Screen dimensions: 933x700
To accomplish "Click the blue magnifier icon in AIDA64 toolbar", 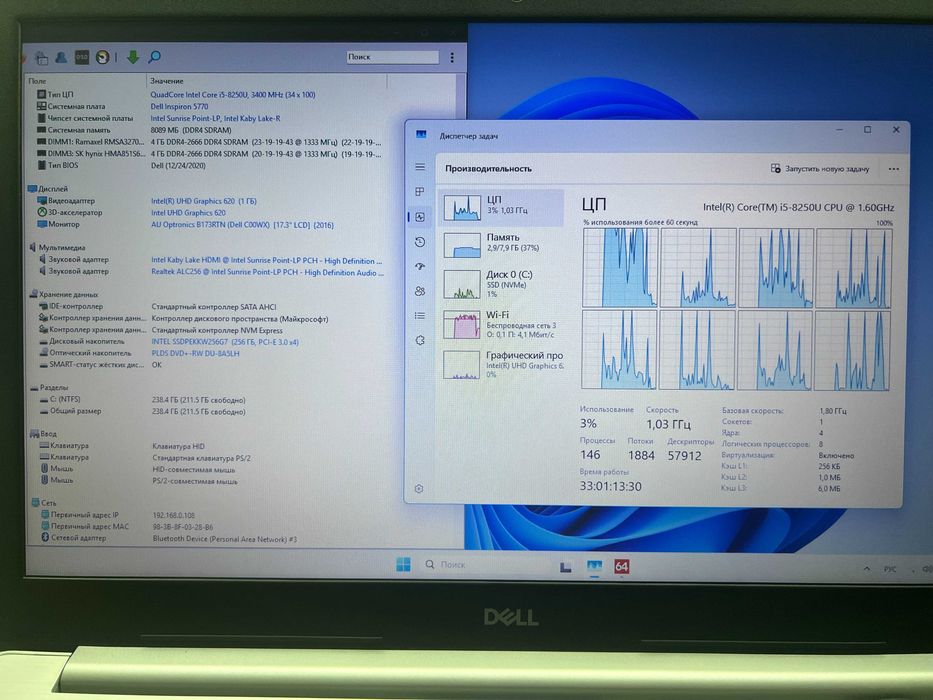I will (154, 57).
